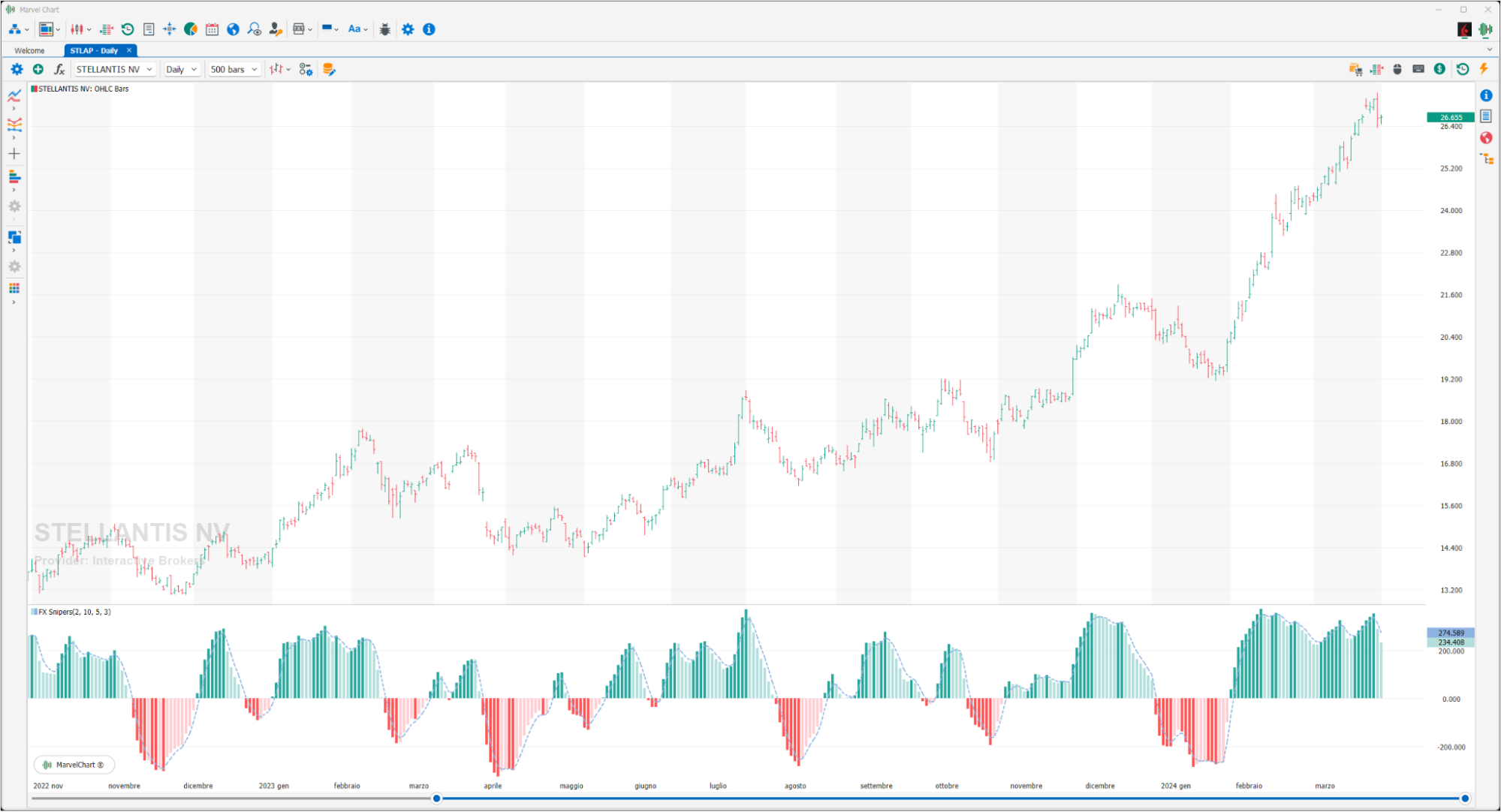
Task: Click the history clock icon in toolbar
Action: click(x=128, y=29)
